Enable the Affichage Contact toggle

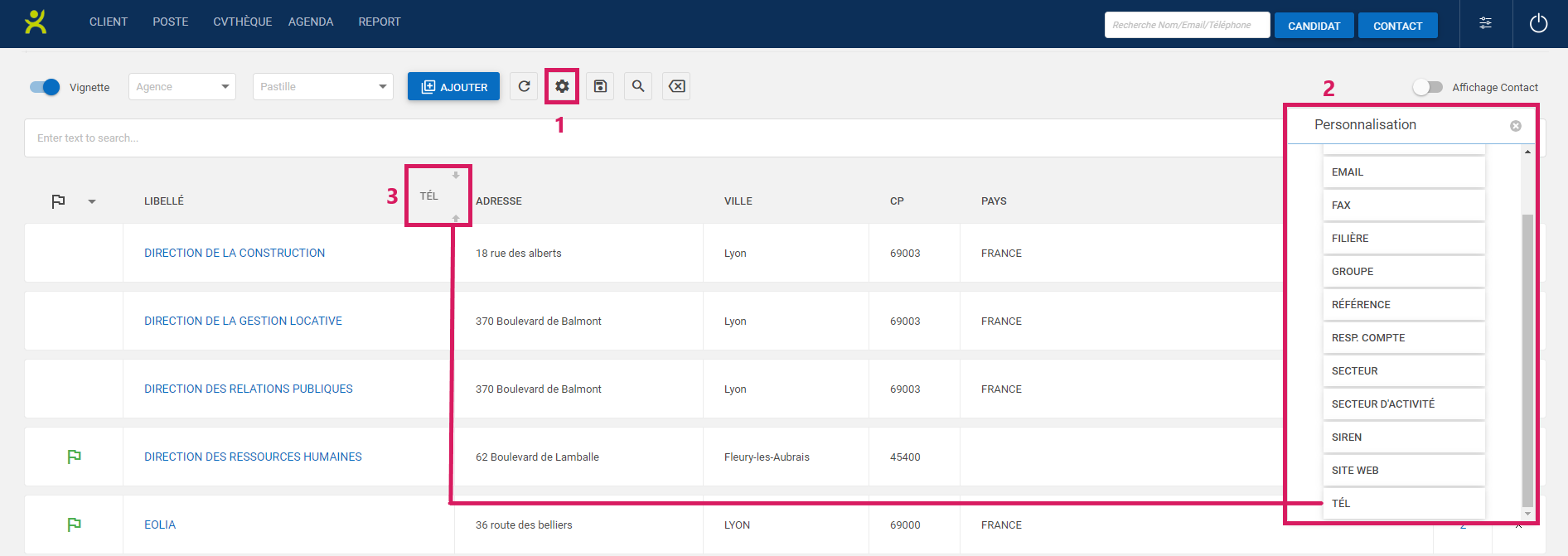click(1427, 87)
